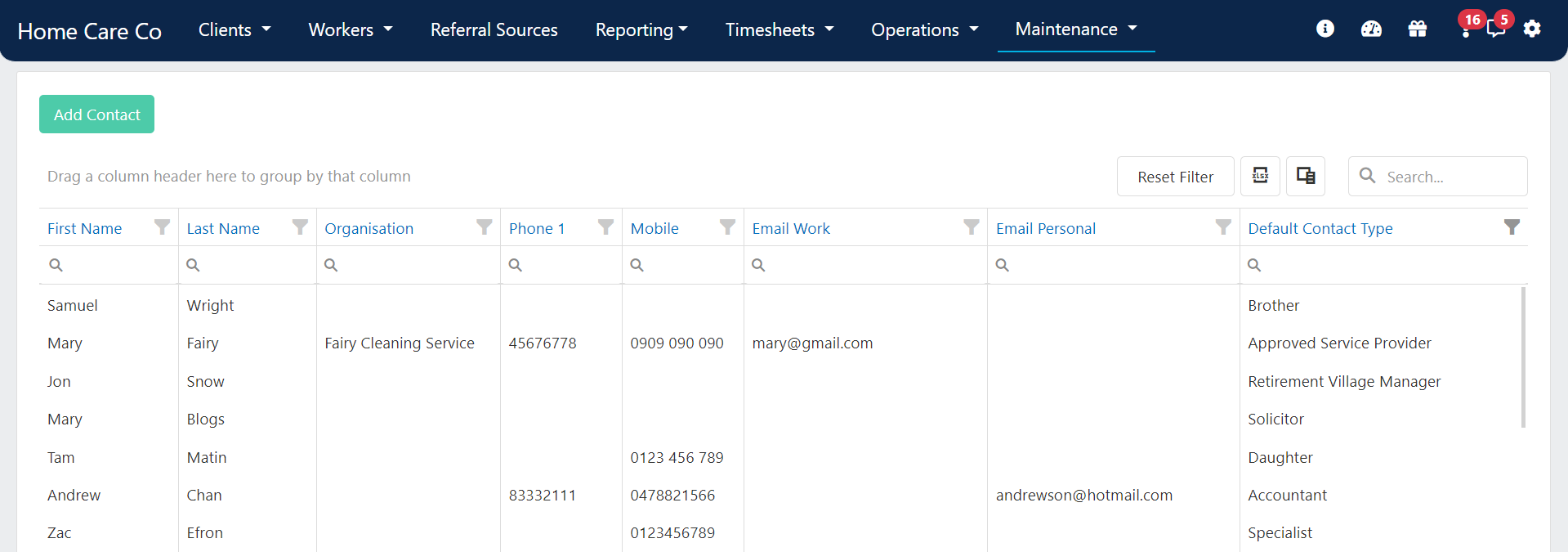Sort by Phone 1 column header
The width and height of the screenshot is (1568, 552).
537,229
